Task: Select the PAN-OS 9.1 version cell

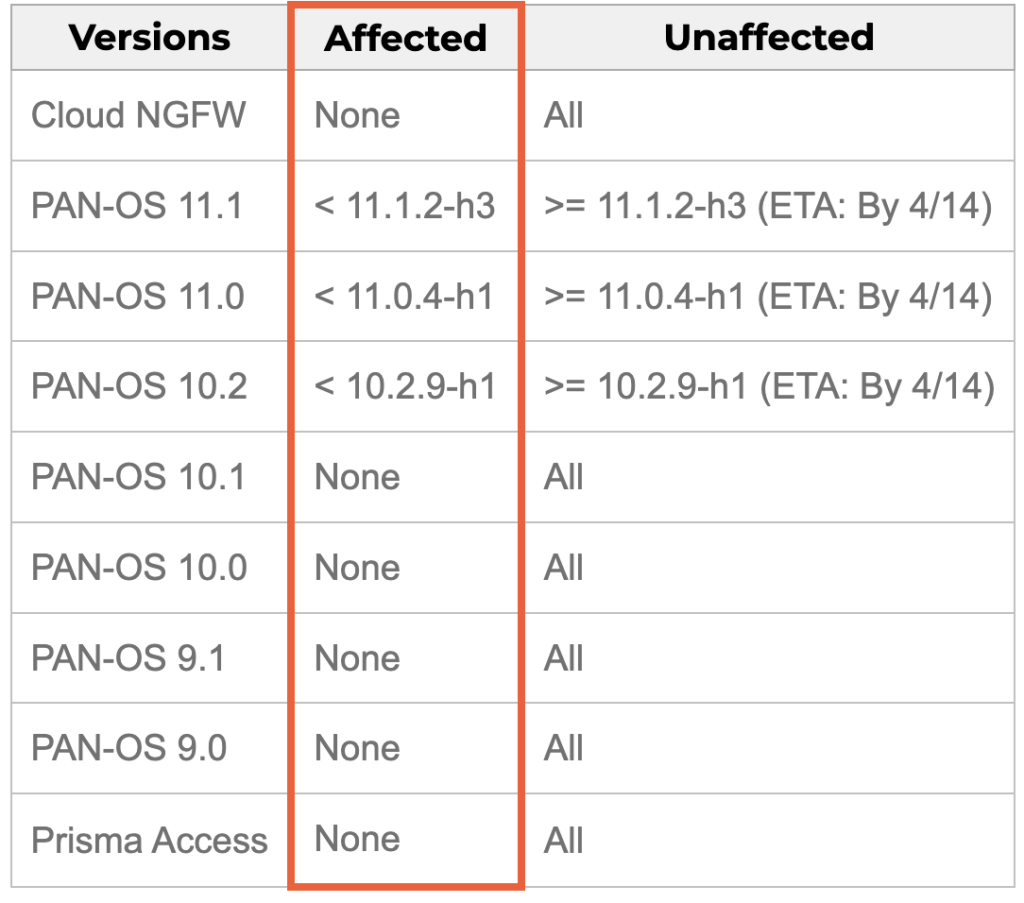Action: tap(128, 658)
